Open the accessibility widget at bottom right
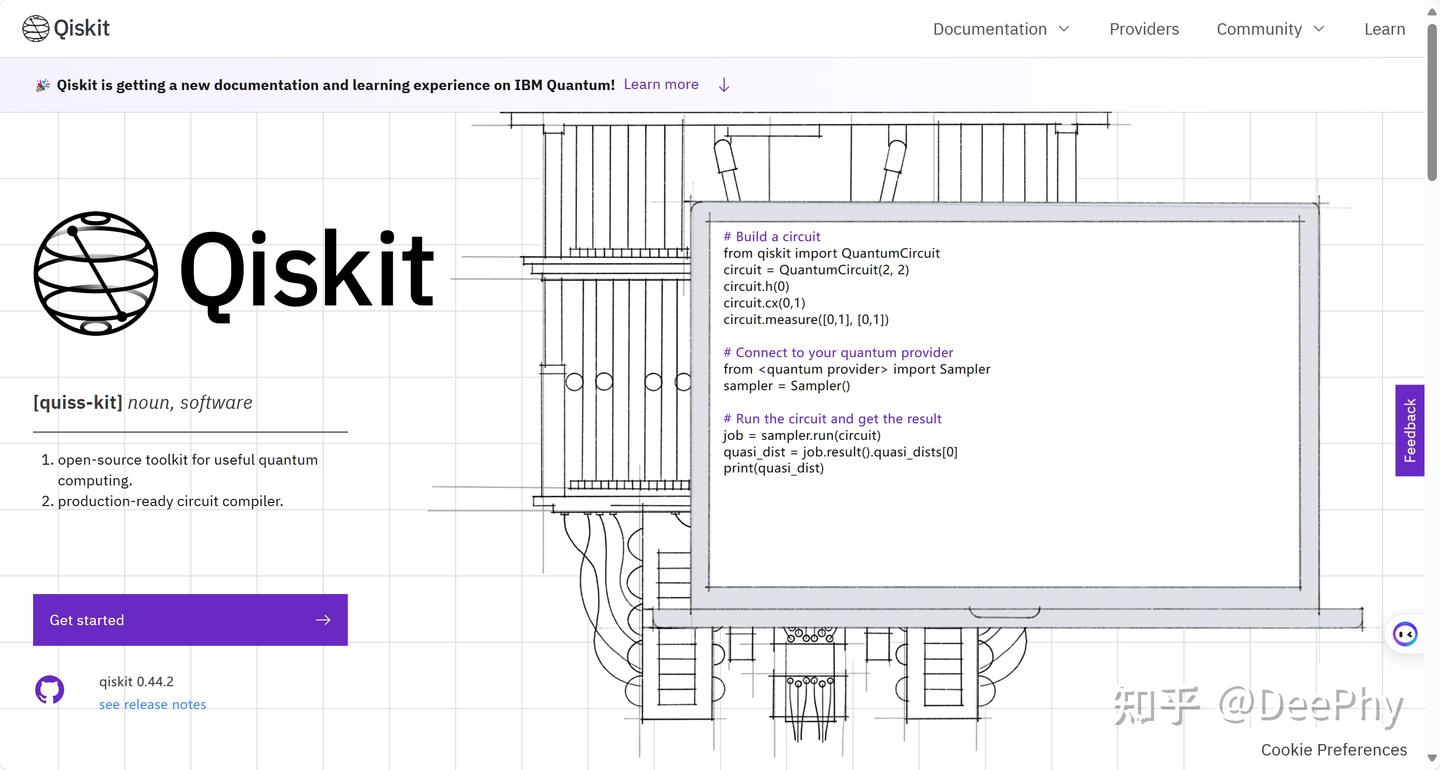The width and height of the screenshot is (1440, 770). 1405,633
